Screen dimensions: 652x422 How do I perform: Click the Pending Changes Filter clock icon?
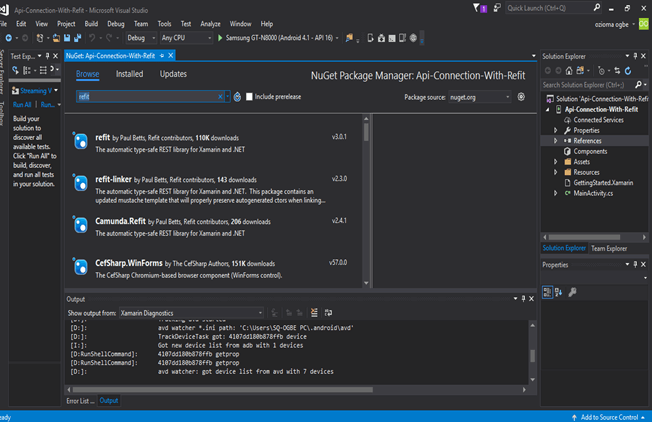(601, 71)
